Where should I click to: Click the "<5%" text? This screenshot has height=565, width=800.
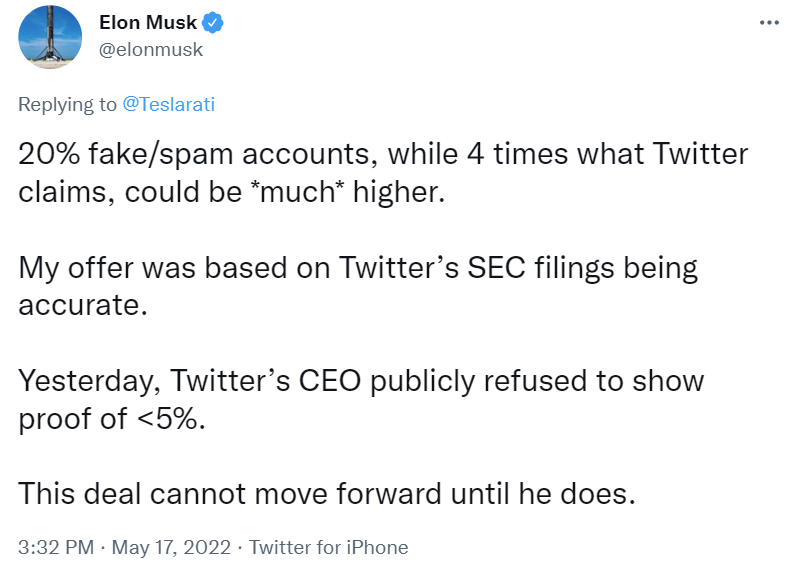[x=171, y=419]
